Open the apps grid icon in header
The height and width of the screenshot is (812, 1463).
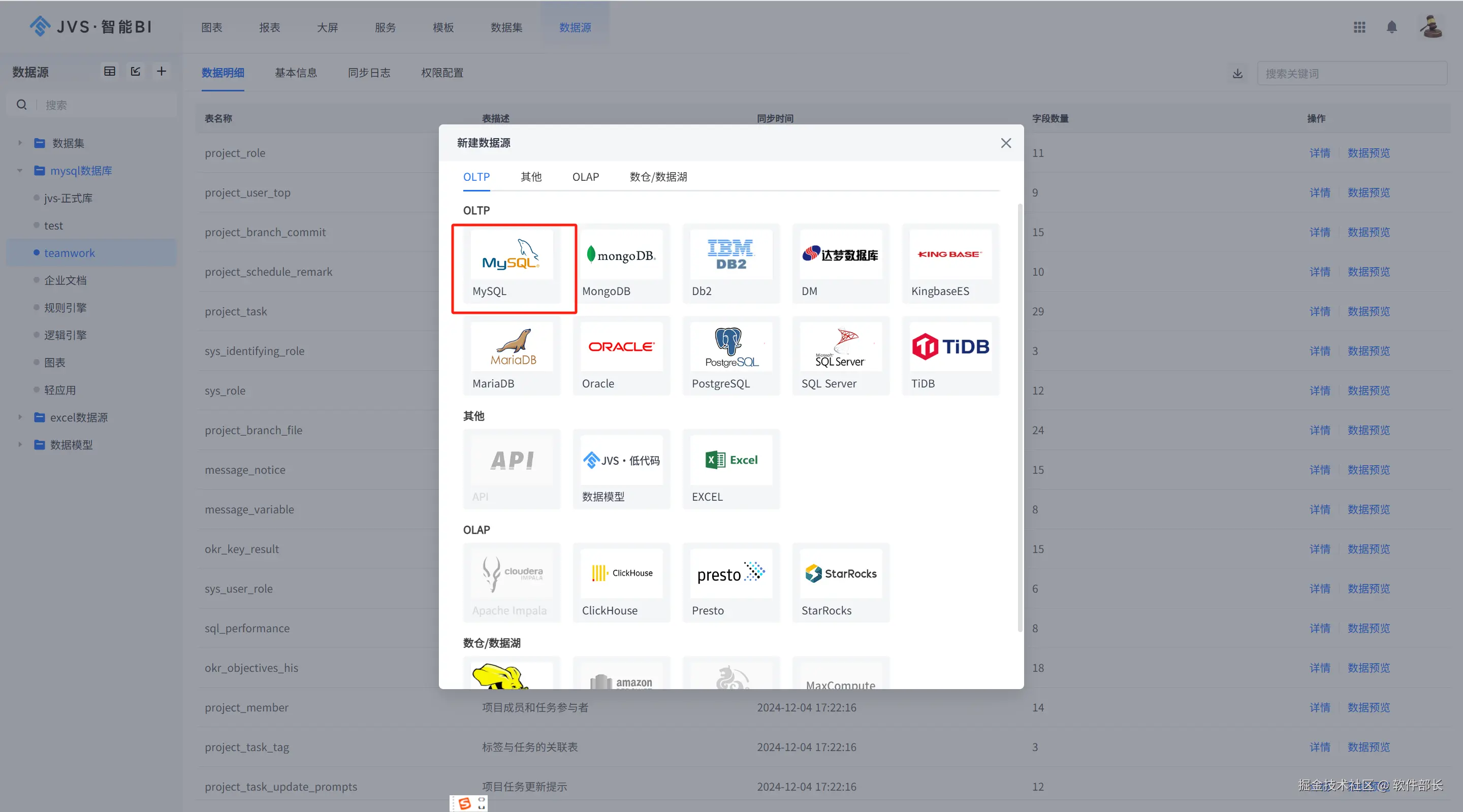click(1359, 27)
